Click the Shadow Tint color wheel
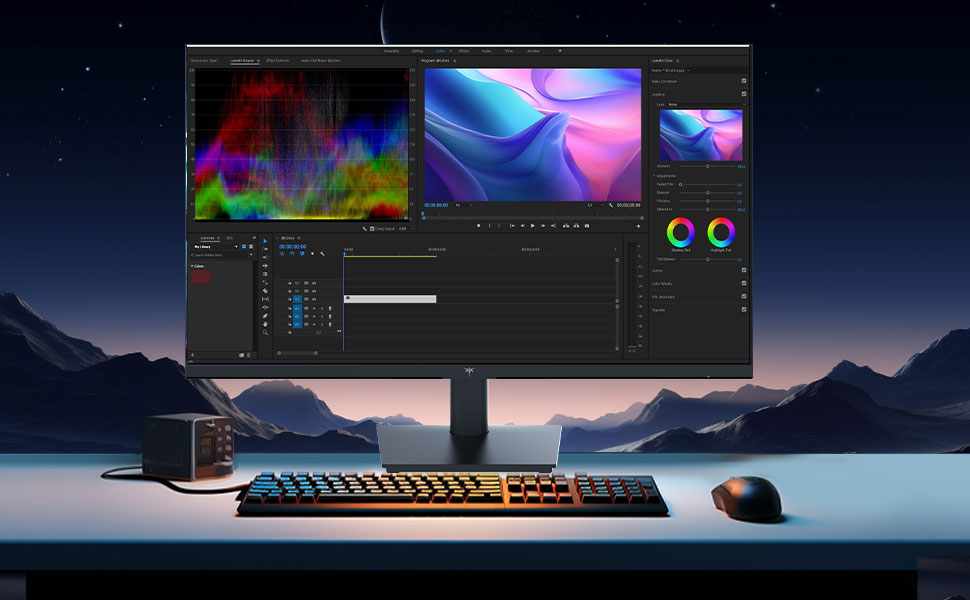 (680, 233)
